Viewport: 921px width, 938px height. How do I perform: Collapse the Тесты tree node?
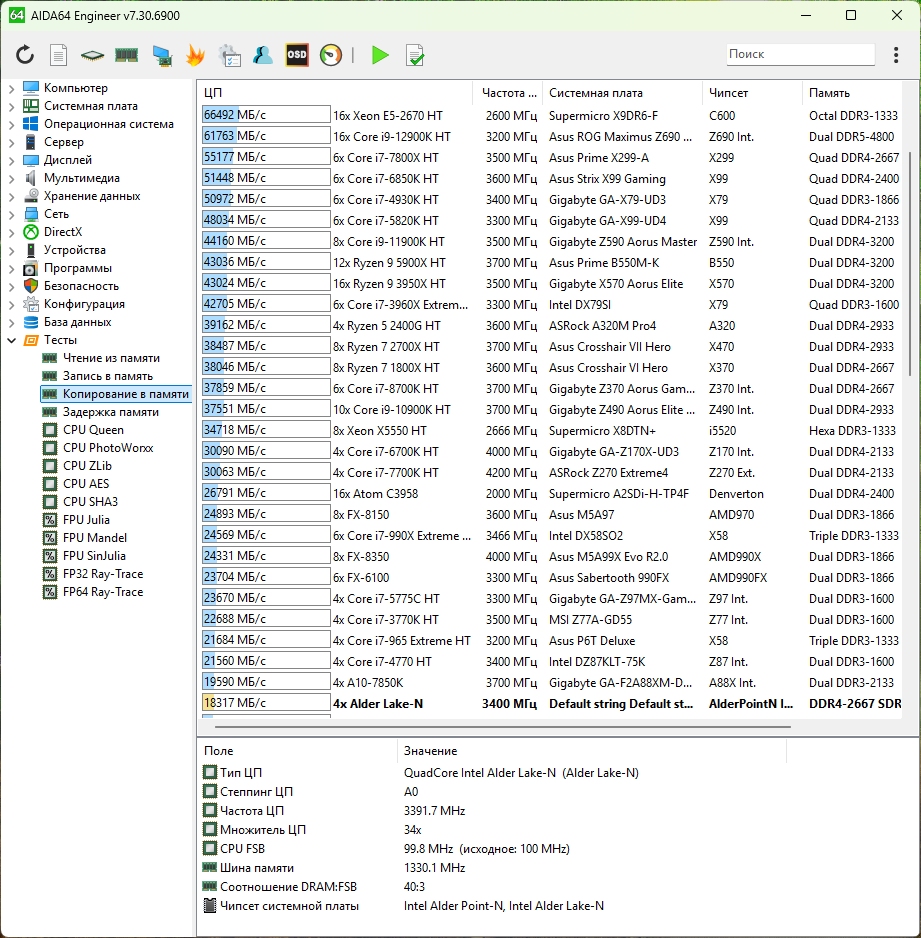(11, 340)
